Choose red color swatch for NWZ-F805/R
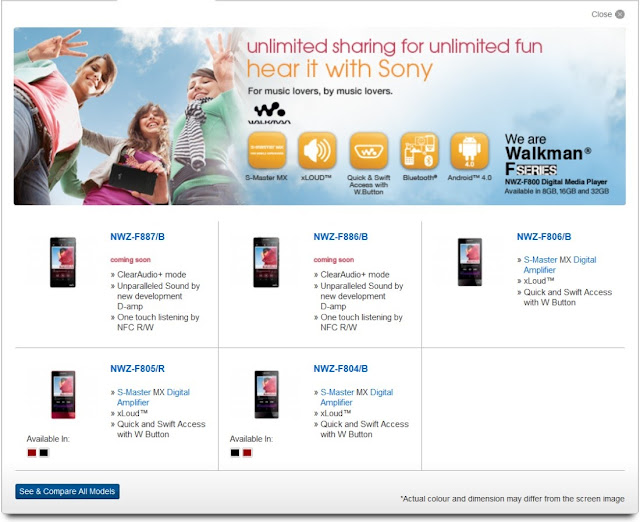640x522 pixels. [x=32, y=453]
